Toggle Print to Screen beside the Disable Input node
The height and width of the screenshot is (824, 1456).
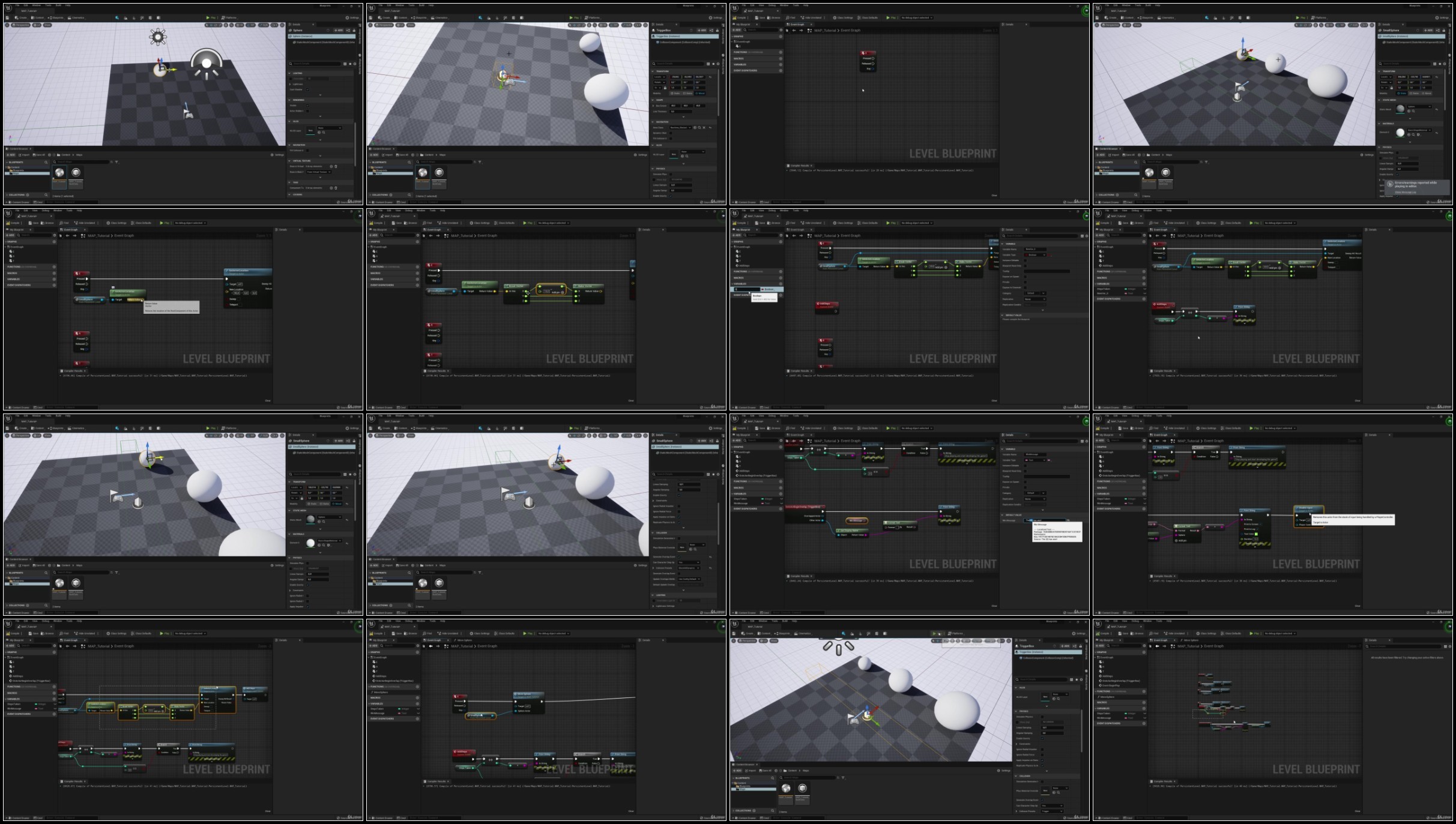point(1261,524)
